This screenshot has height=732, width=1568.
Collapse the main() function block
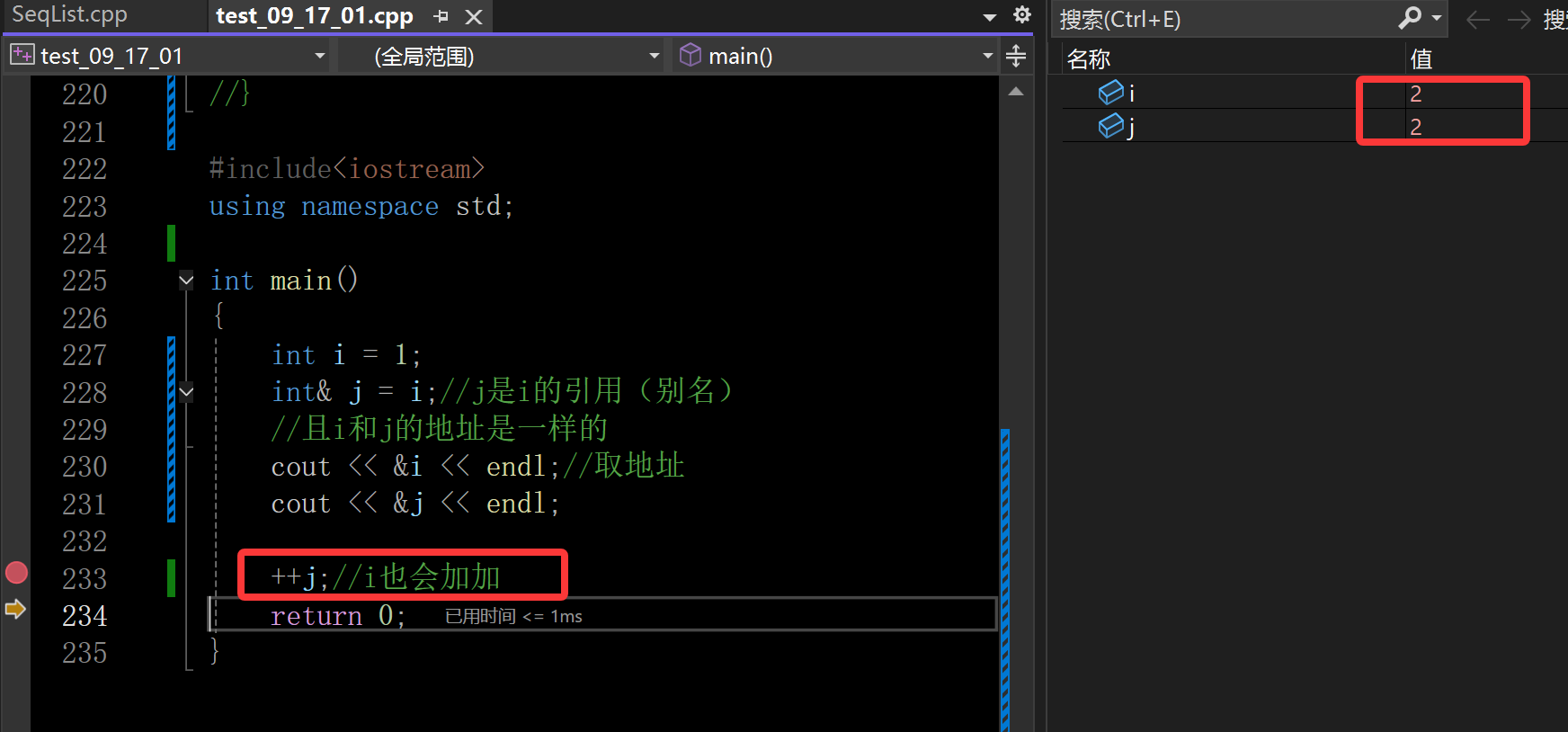coord(186,281)
